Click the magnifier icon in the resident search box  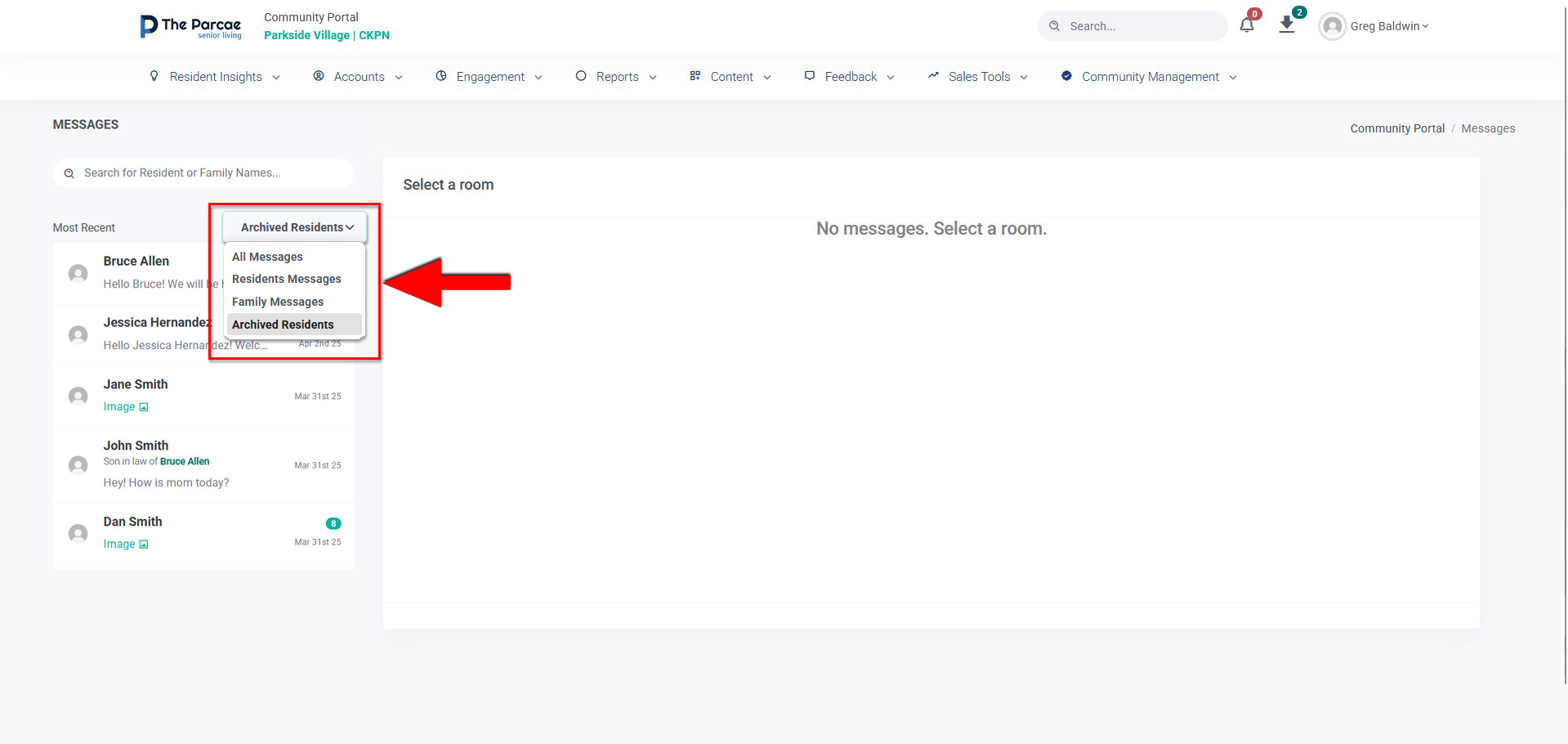[x=69, y=173]
